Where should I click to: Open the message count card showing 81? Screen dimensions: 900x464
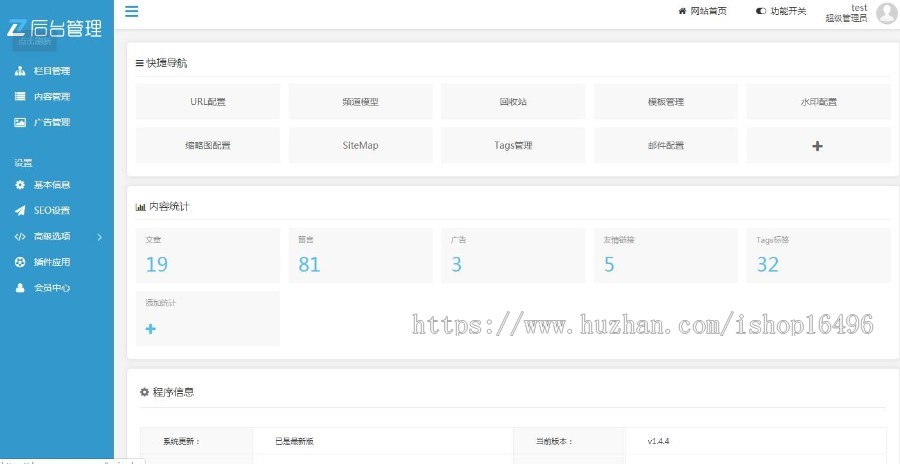click(360, 256)
